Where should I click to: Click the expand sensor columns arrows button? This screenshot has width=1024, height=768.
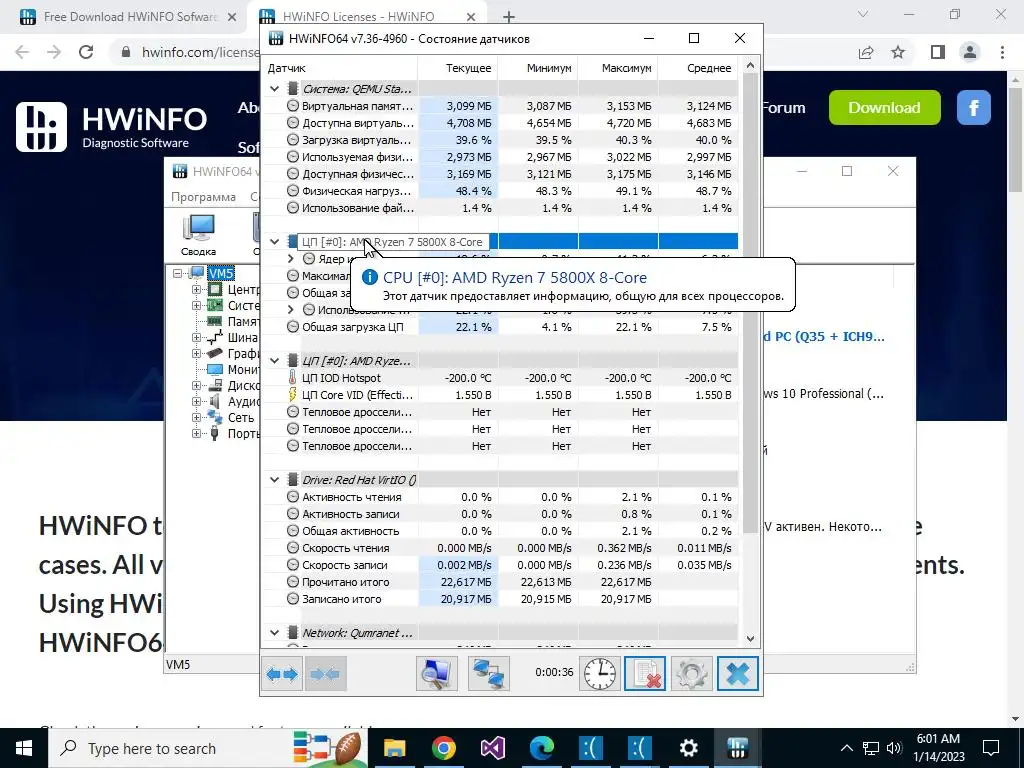(x=283, y=673)
